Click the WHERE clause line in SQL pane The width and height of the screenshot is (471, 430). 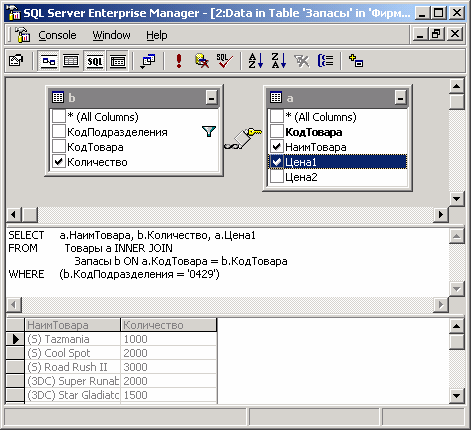114,274
